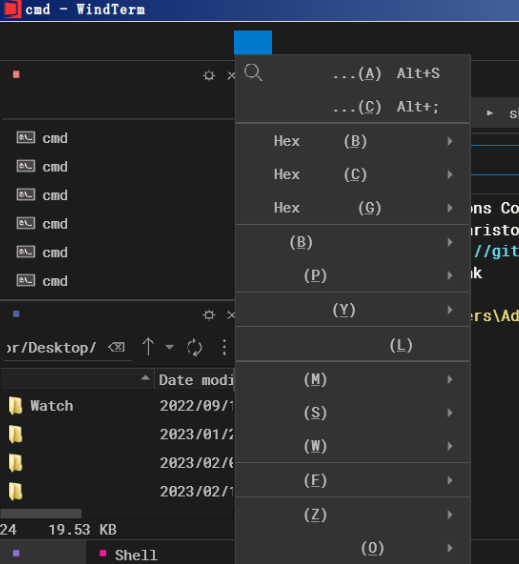Expand the plain (B) entry below Hex (G)
The image size is (519, 564).
click(353, 242)
